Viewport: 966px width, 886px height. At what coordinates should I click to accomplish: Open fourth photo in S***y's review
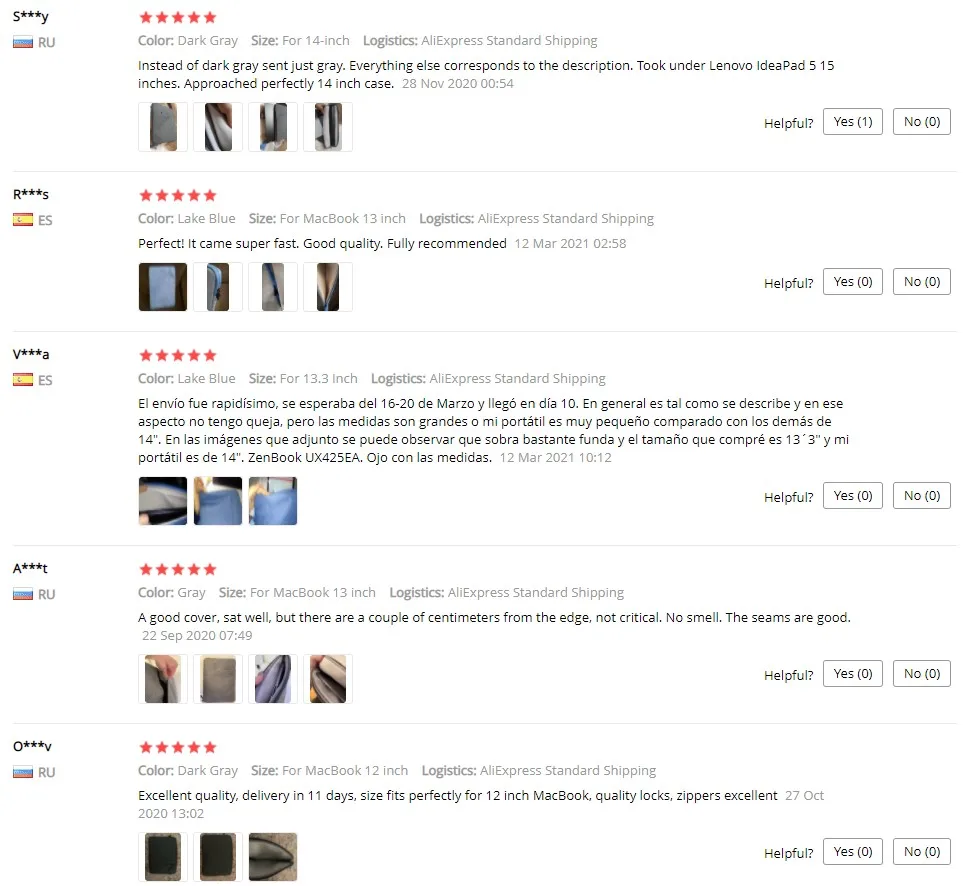328,127
